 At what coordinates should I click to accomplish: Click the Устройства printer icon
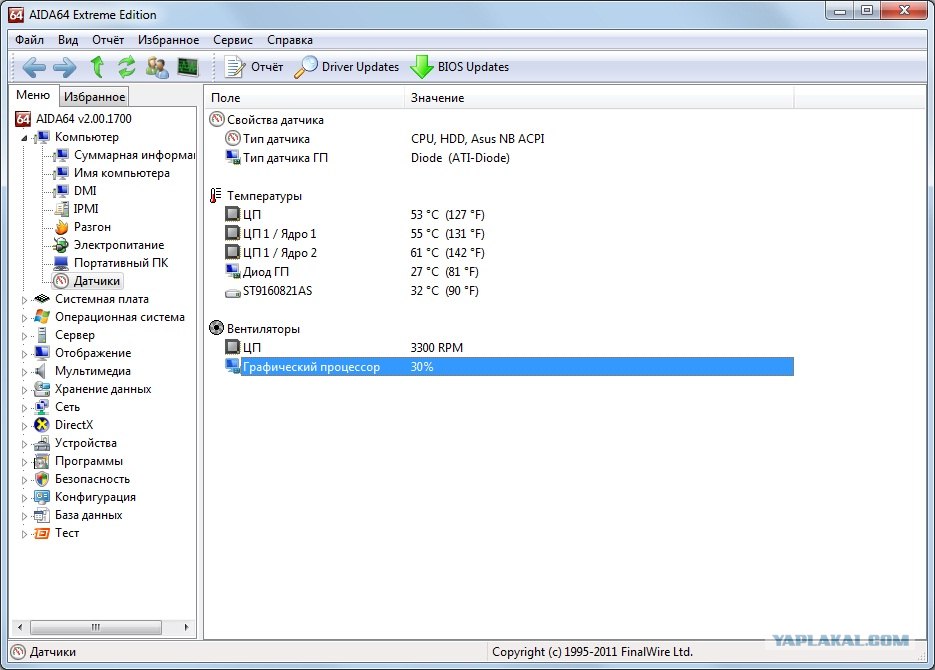[x=42, y=443]
